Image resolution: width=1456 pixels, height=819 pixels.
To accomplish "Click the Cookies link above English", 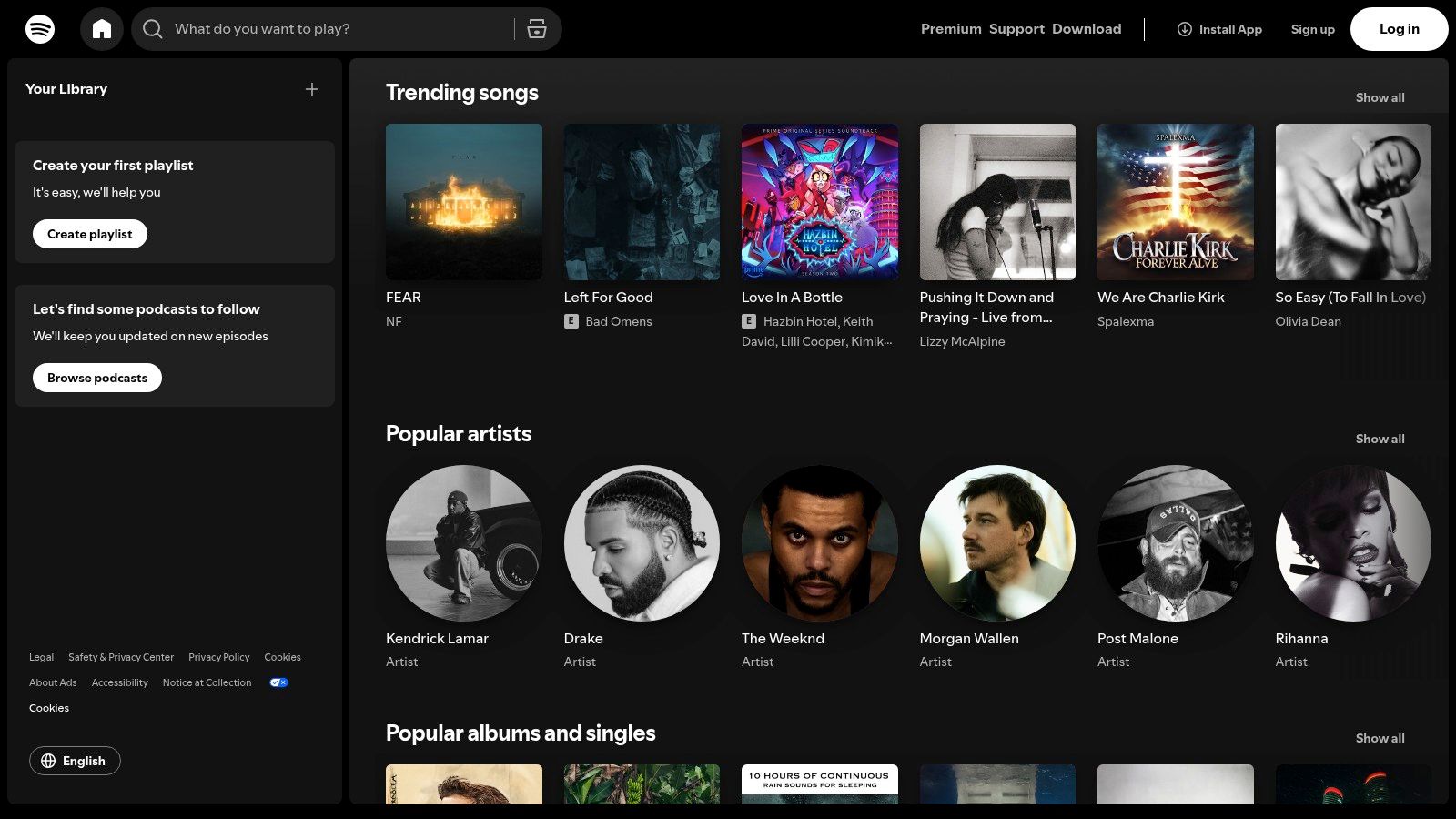I will [x=49, y=708].
